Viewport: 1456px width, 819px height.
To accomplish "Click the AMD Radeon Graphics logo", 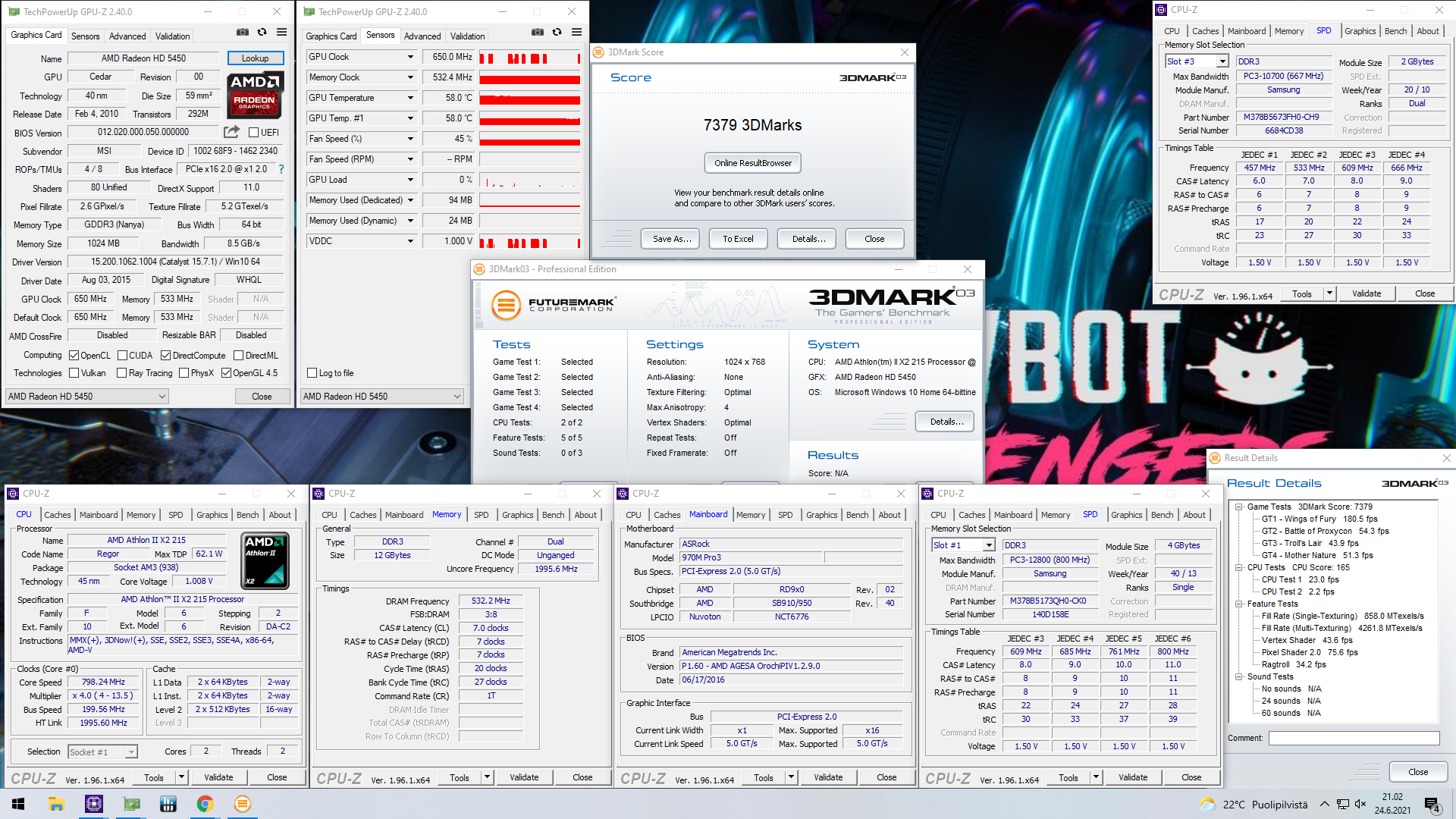I will [256, 96].
